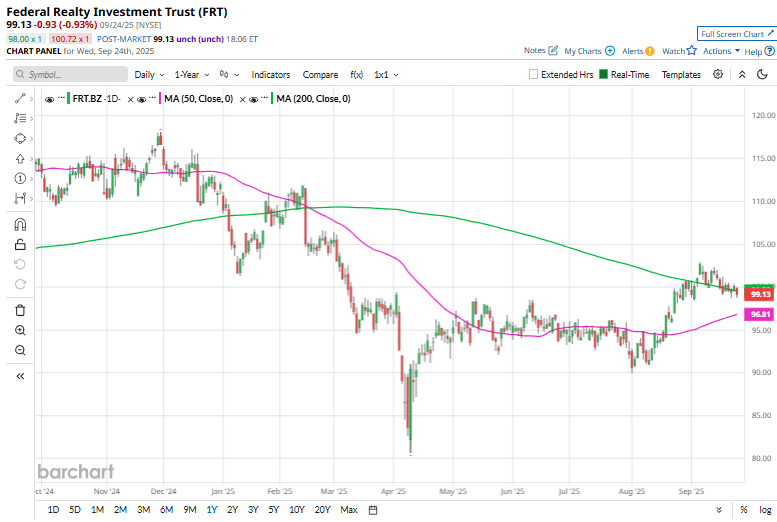Collapse the drawing toolbar with double chevron
777x522 pixels.
click(20, 376)
